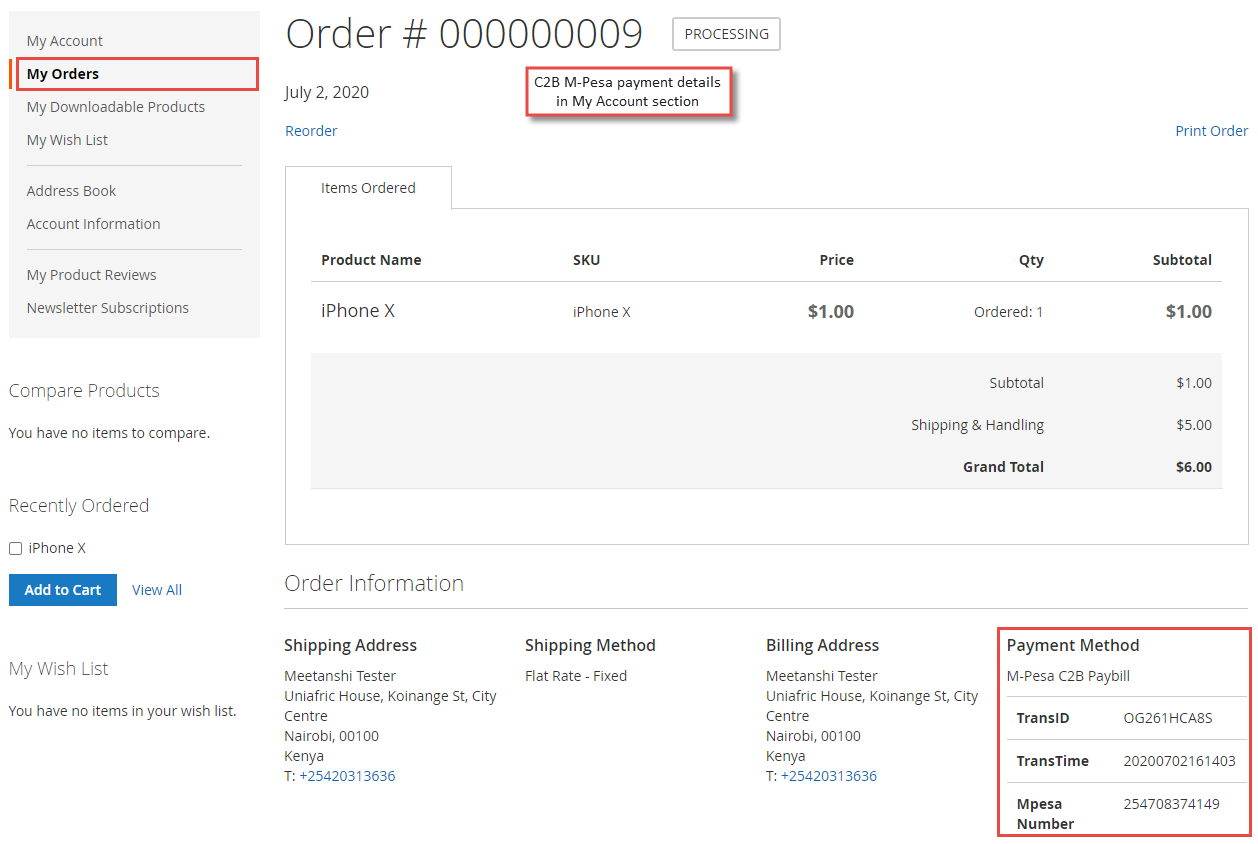The width and height of the screenshot is (1258, 844).
Task: Click the July 2, 2020 order date
Action: [x=327, y=93]
